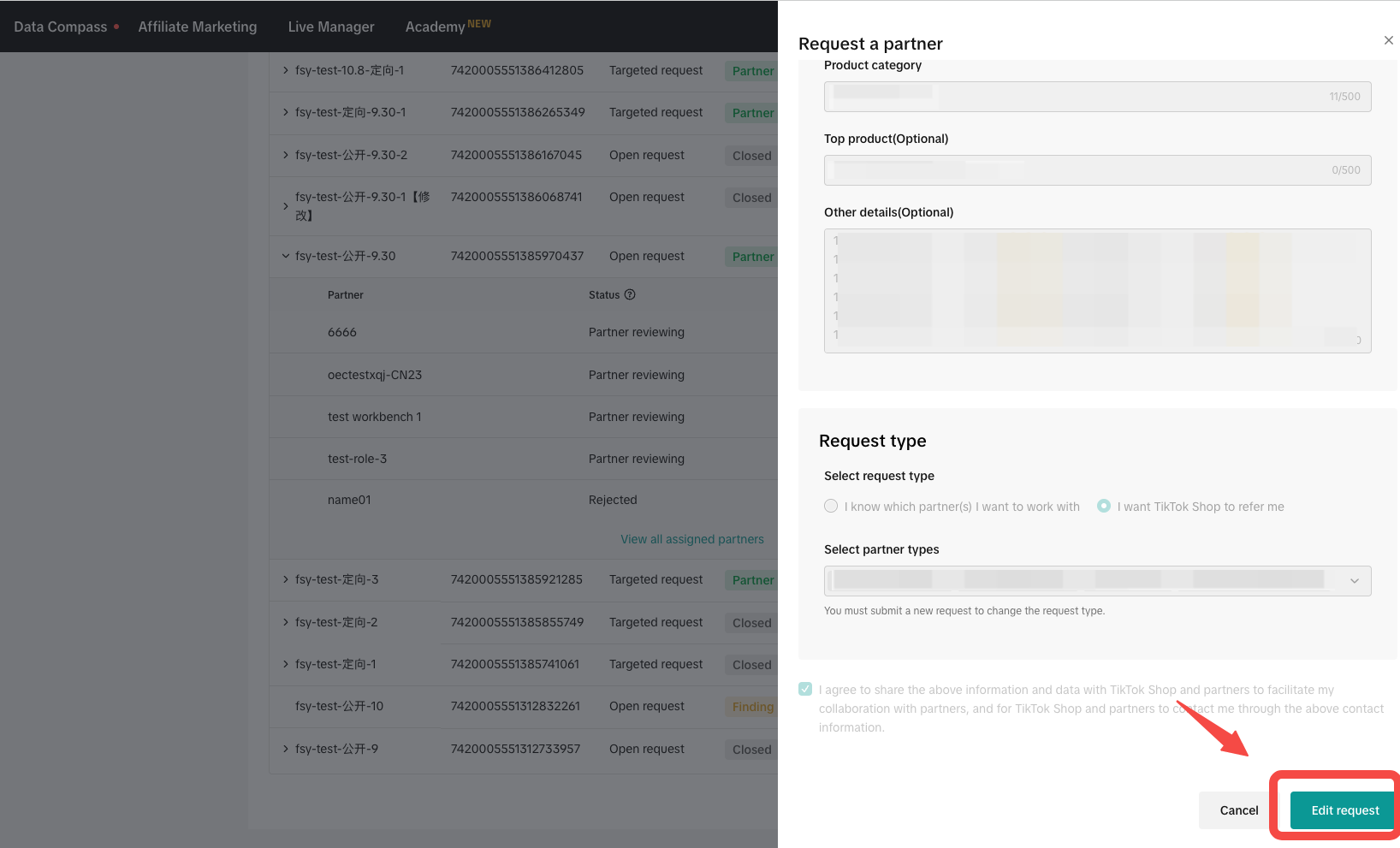1400x848 pixels.
Task: Select 'I know which partner(s)' radio option
Action: [x=831, y=507]
